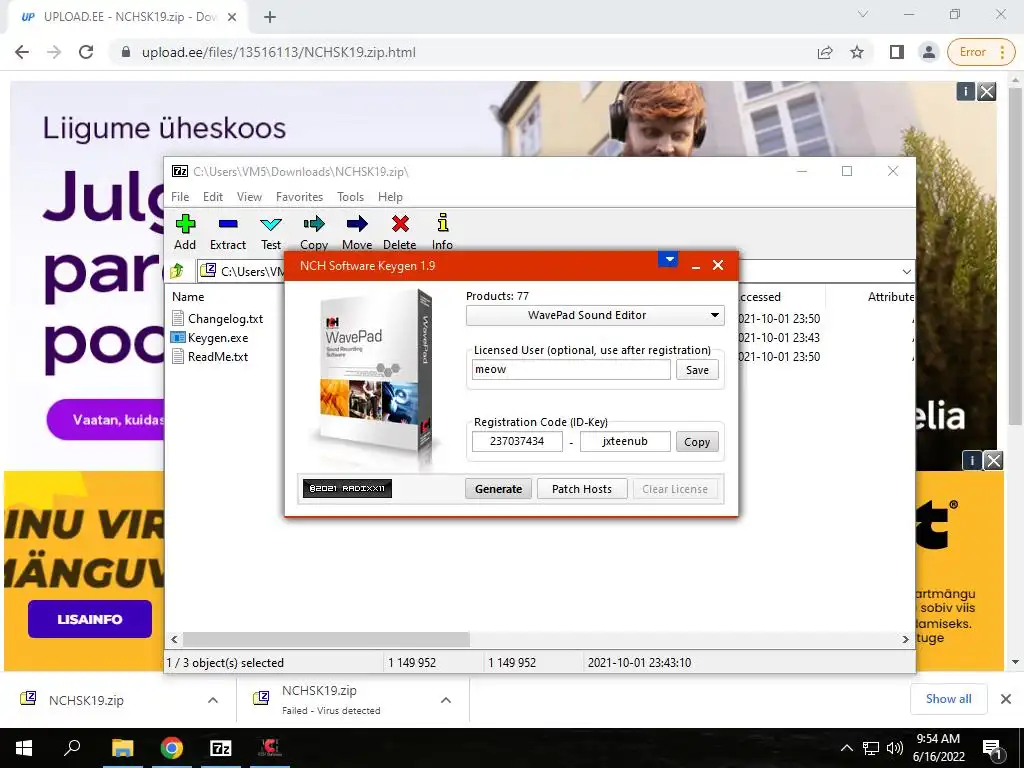
Task: Click the LISAINFO ad button
Action: click(x=89, y=619)
